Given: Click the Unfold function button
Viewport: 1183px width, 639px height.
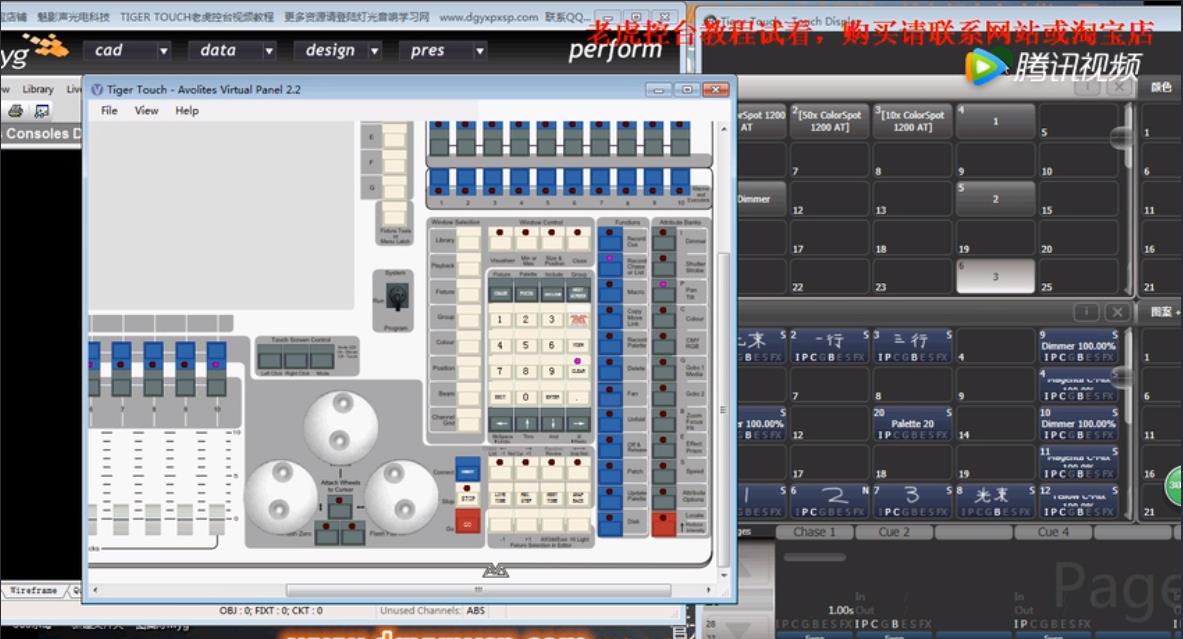Looking at the screenshot, I should pos(610,419).
